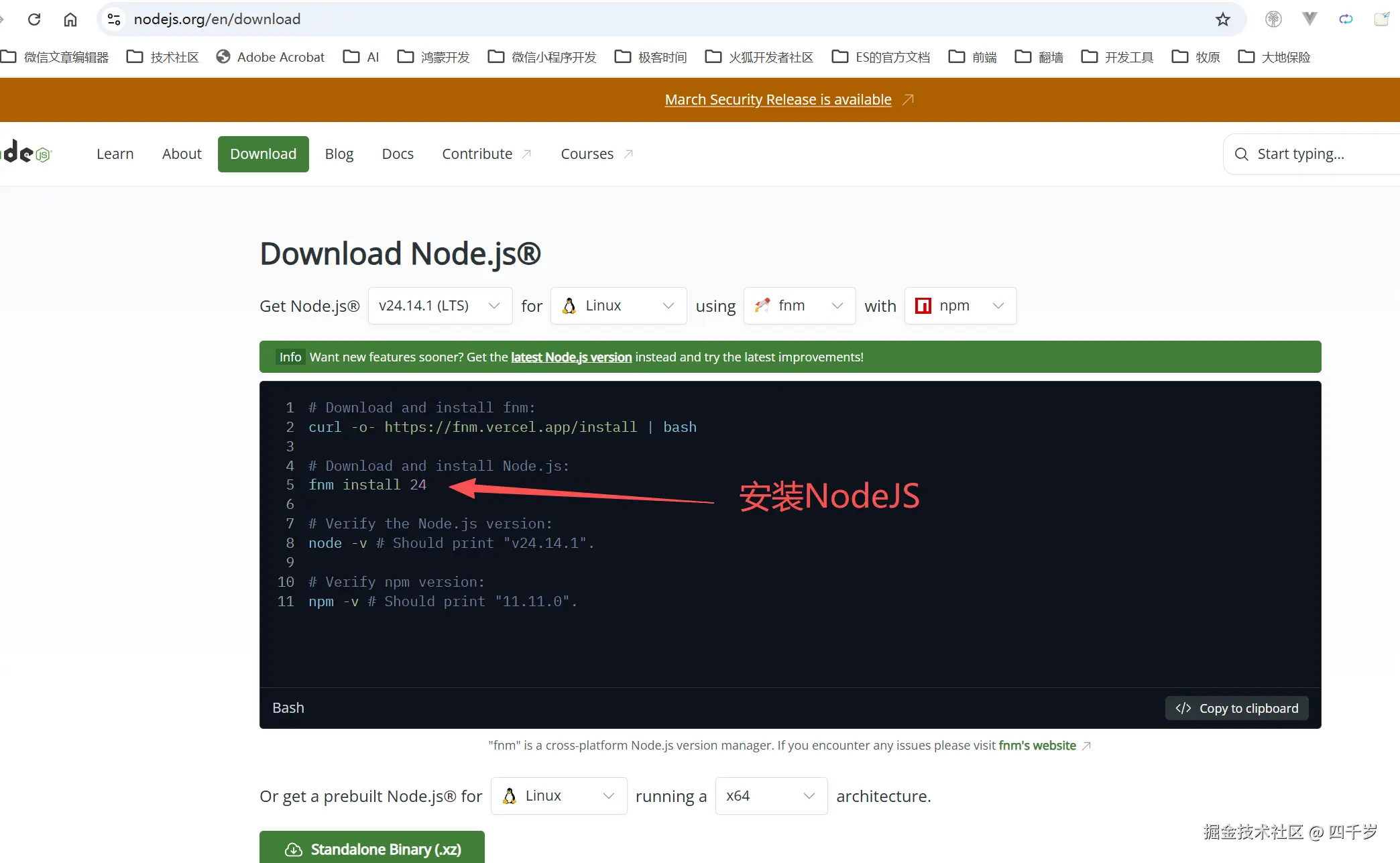Viewport: 1400px width, 863px height.
Task: Reload the page
Action: tap(34, 19)
